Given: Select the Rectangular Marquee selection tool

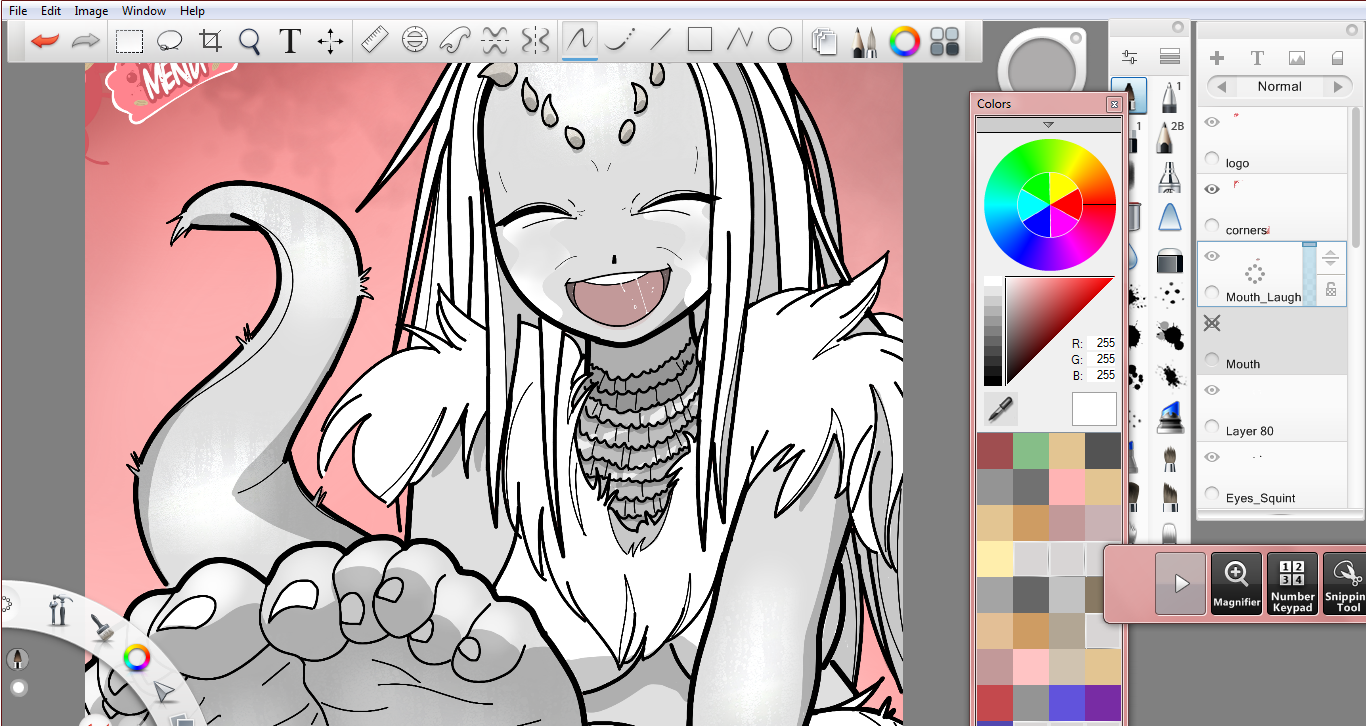Looking at the screenshot, I should click(x=129, y=41).
